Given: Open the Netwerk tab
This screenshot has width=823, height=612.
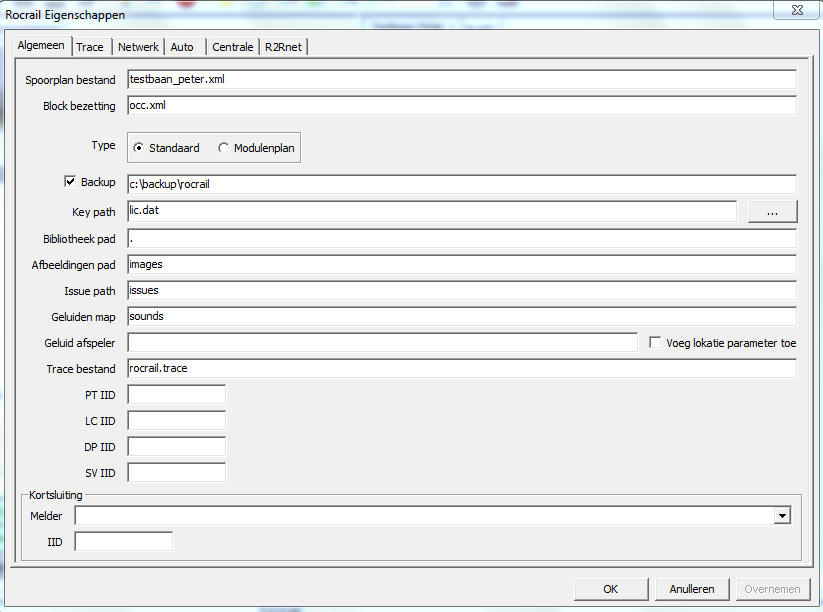Looking at the screenshot, I should click(138, 47).
